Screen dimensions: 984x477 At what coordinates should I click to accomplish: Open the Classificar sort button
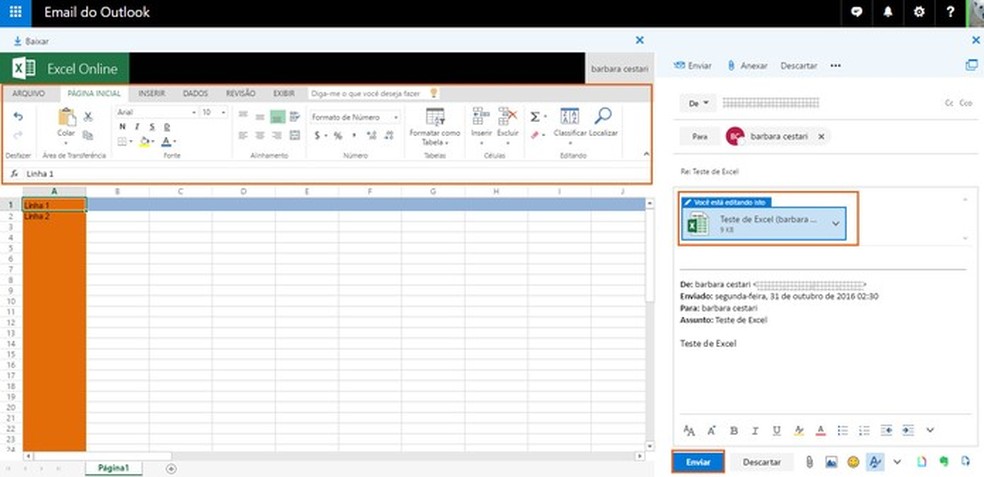point(570,127)
